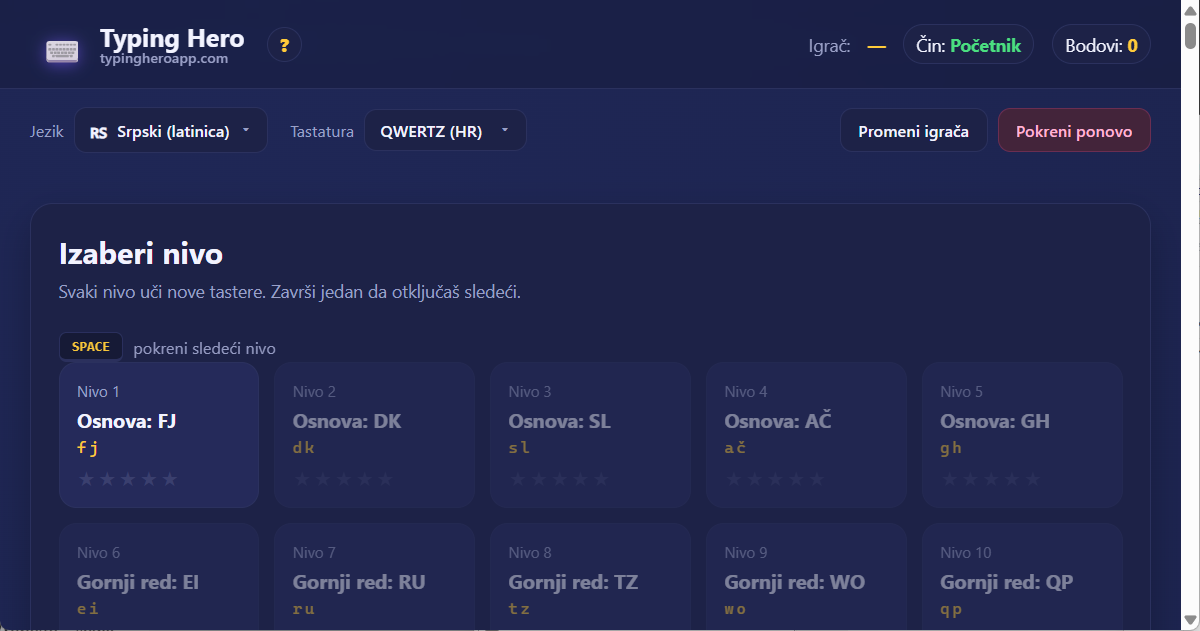Image resolution: width=1200 pixels, height=631 pixels.
Task: Select the Nivo 6 Gornji red: EI card
Action: tap(159, 577)
